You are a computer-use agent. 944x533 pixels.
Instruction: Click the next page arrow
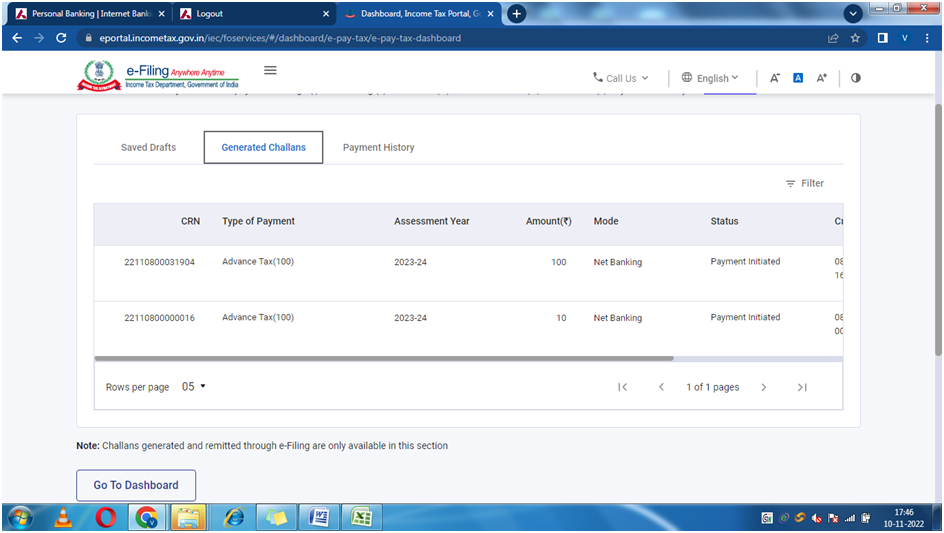(764, 387)
